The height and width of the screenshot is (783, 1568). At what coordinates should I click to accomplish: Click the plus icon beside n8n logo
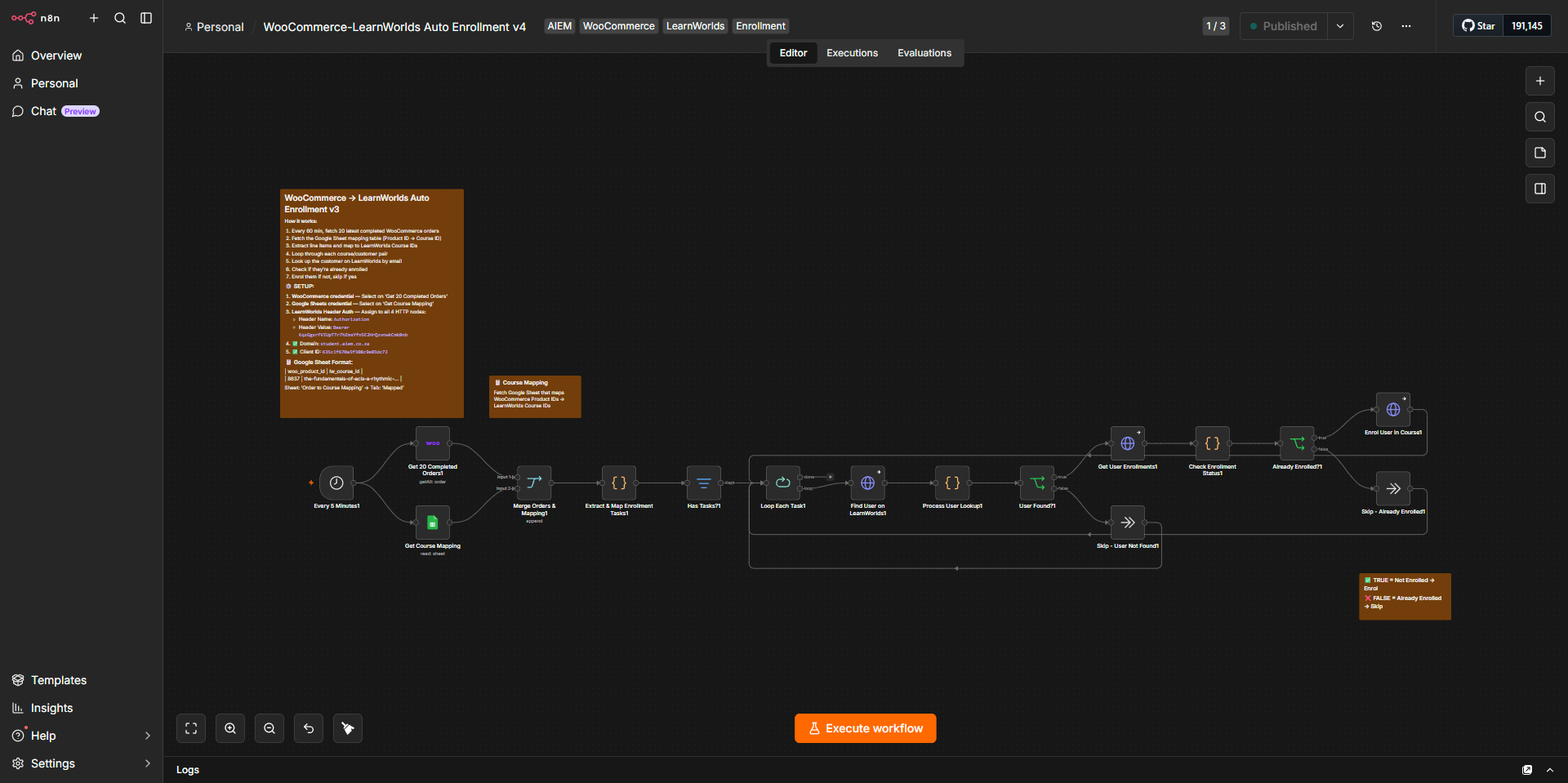94,18
